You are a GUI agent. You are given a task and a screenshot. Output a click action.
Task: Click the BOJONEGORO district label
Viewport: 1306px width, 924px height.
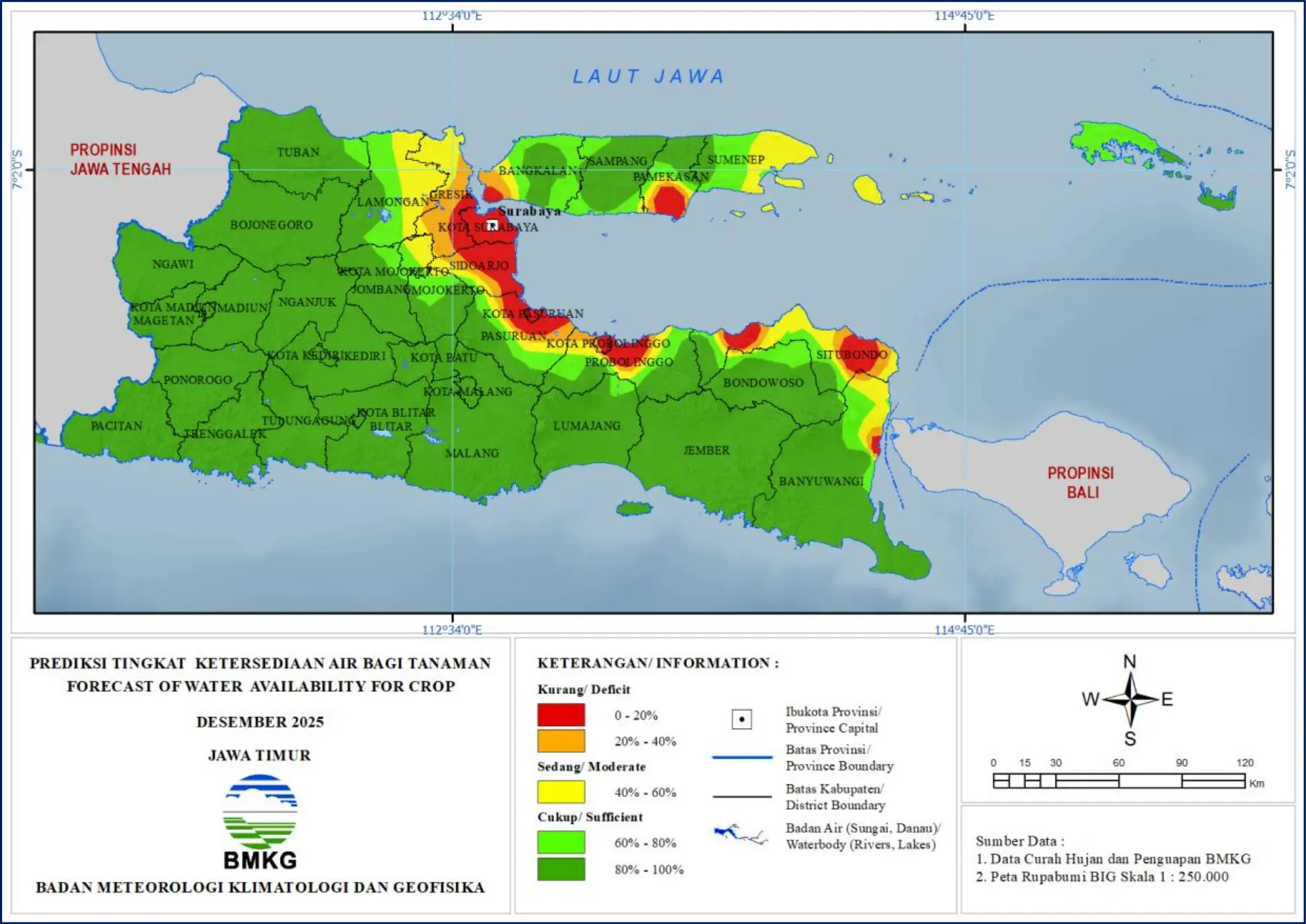click(272, 225)
